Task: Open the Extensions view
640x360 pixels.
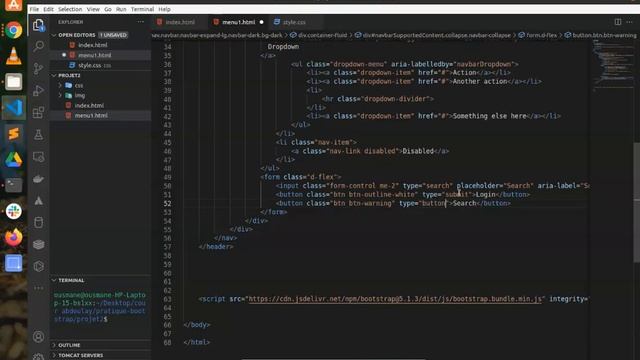Action: 38,112
